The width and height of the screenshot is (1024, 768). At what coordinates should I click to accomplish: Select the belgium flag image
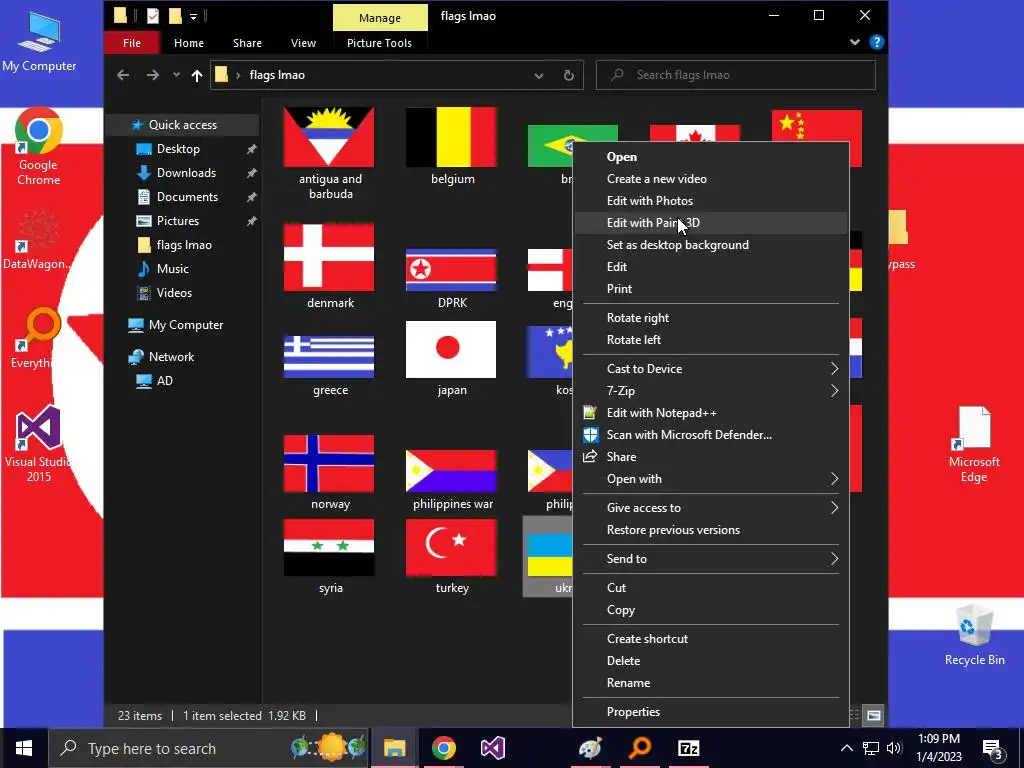click(x=451, y=137)
